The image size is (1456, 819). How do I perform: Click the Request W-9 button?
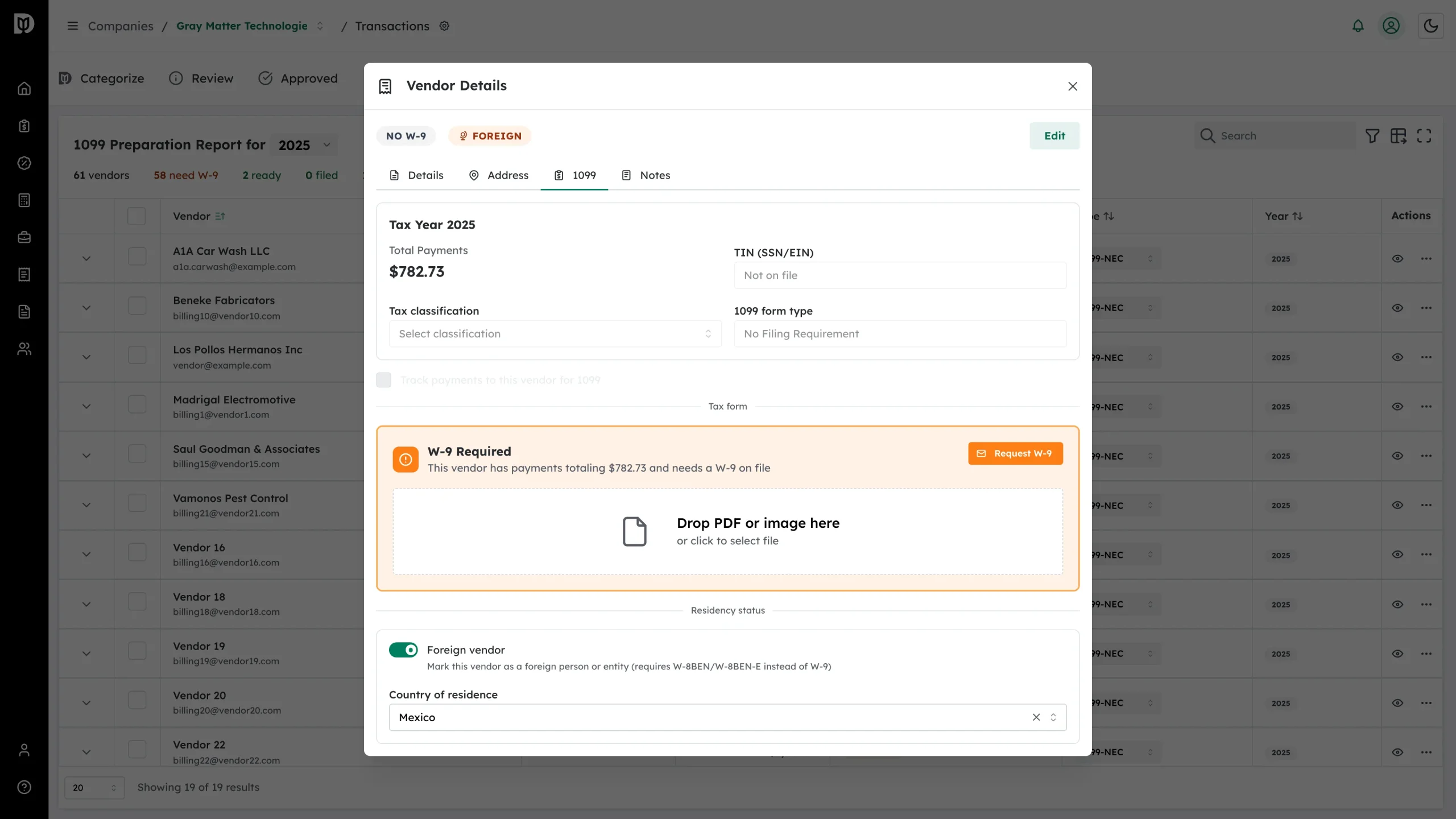[x=1015, y=453]
